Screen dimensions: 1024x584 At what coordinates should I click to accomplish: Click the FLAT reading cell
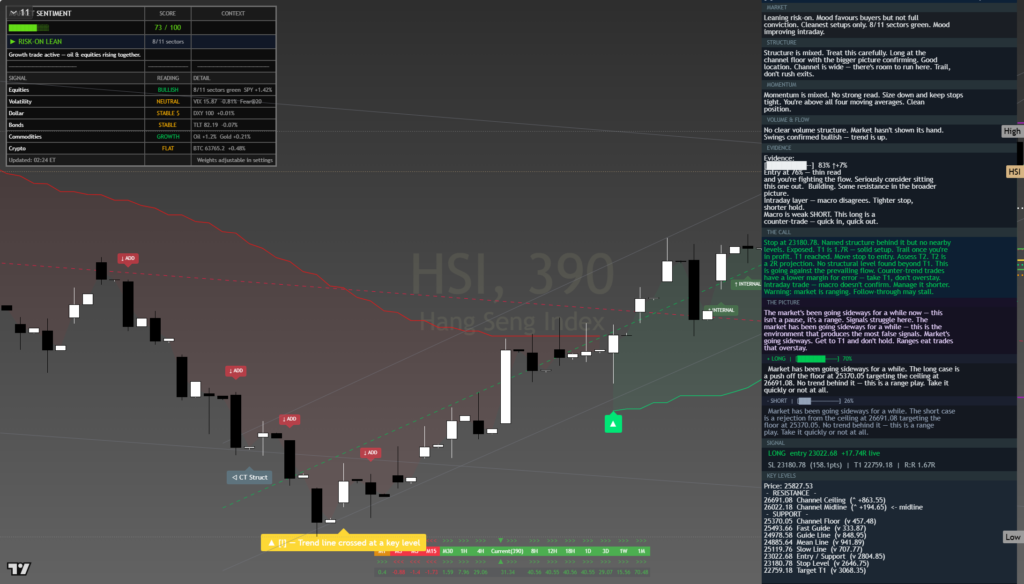click(168, 148)
